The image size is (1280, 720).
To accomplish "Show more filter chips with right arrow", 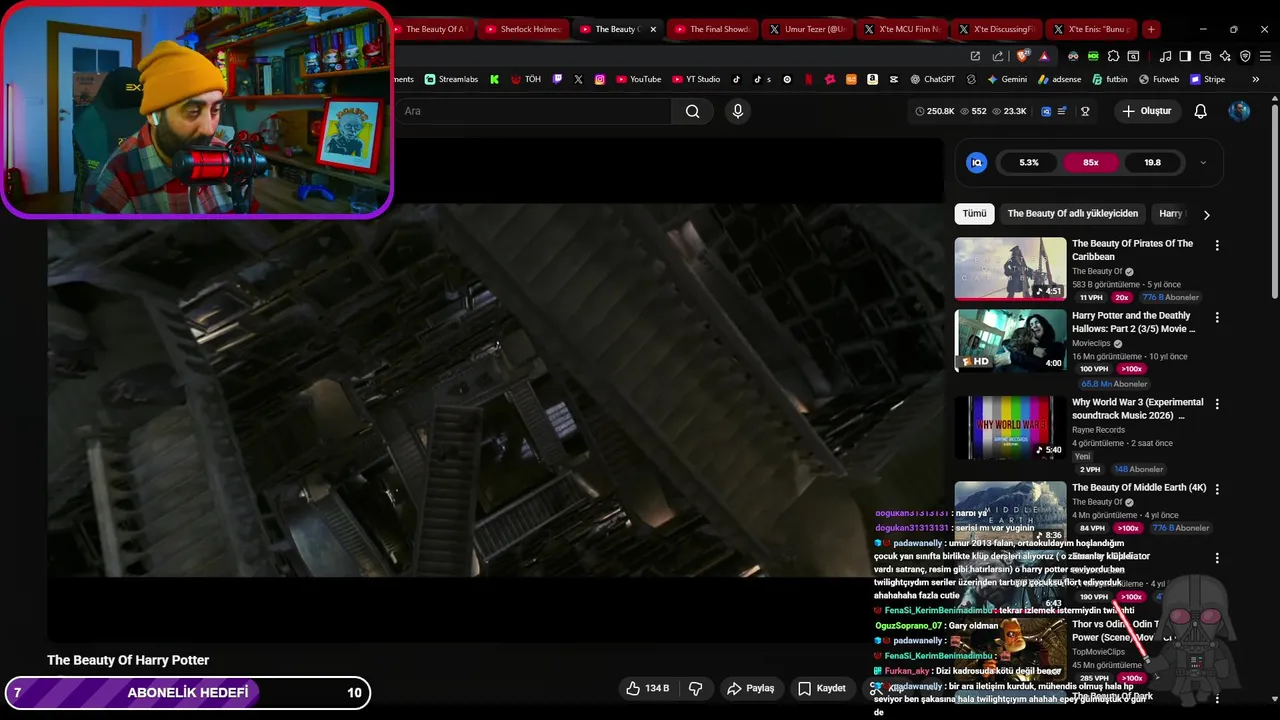I will (x=1206, y=214).
